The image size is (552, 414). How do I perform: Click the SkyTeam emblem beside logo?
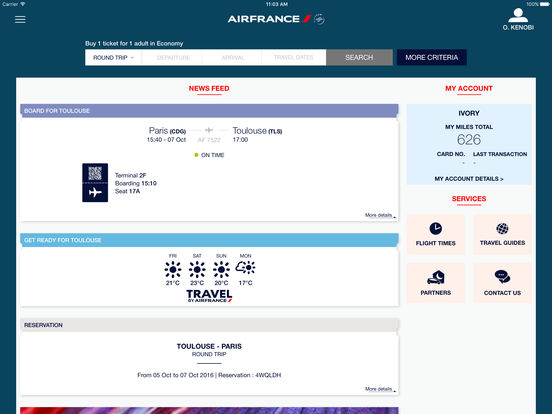[319, 19]
